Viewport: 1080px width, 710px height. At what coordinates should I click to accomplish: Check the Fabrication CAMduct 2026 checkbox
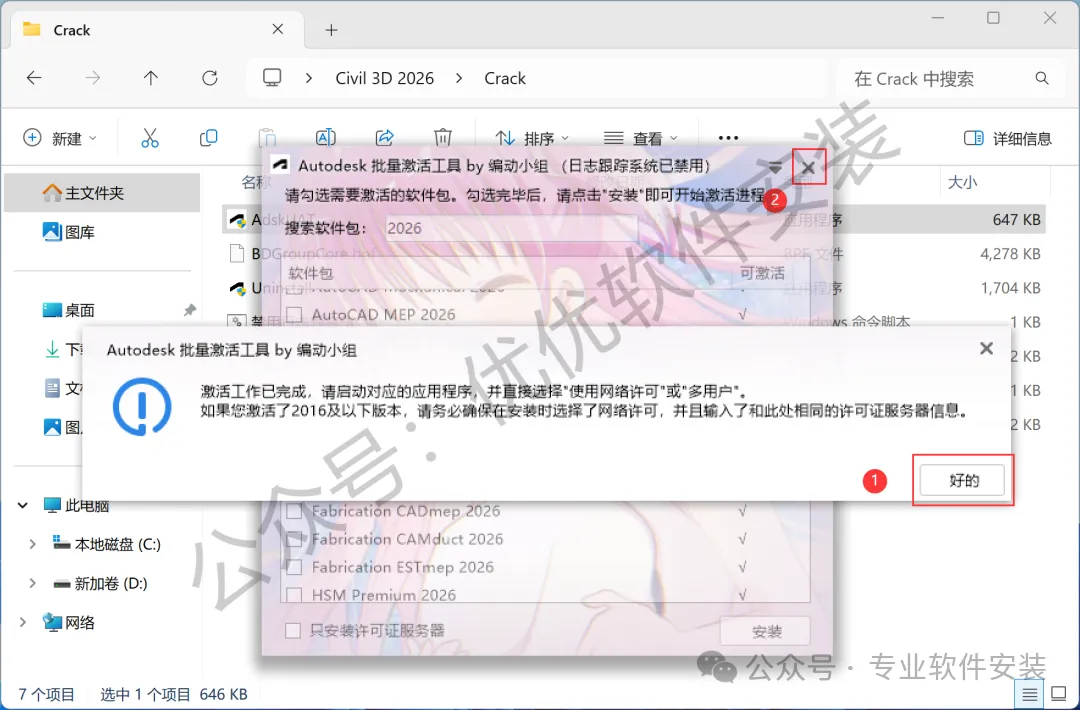[294, 539]
